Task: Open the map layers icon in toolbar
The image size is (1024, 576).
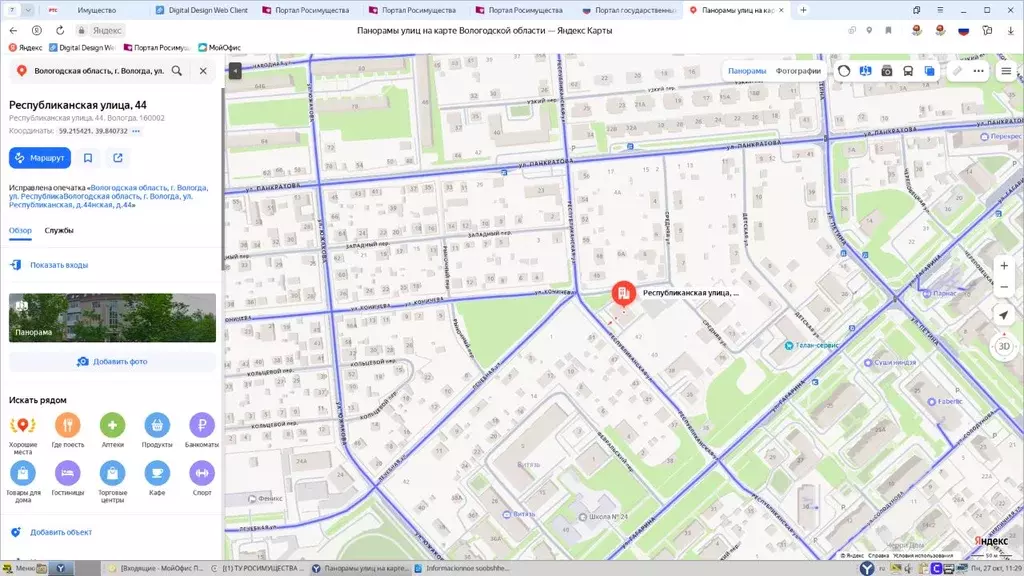Action: pos(931,71)
